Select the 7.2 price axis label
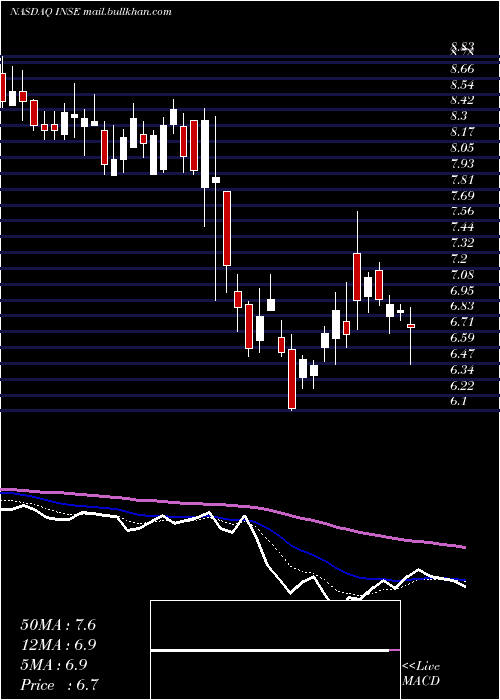500x700 pixels. coord(459,259)
